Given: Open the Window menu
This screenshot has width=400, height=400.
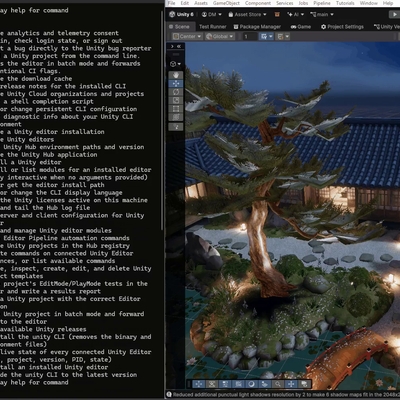Looking at the screenshot, I should tap(369, 3).
